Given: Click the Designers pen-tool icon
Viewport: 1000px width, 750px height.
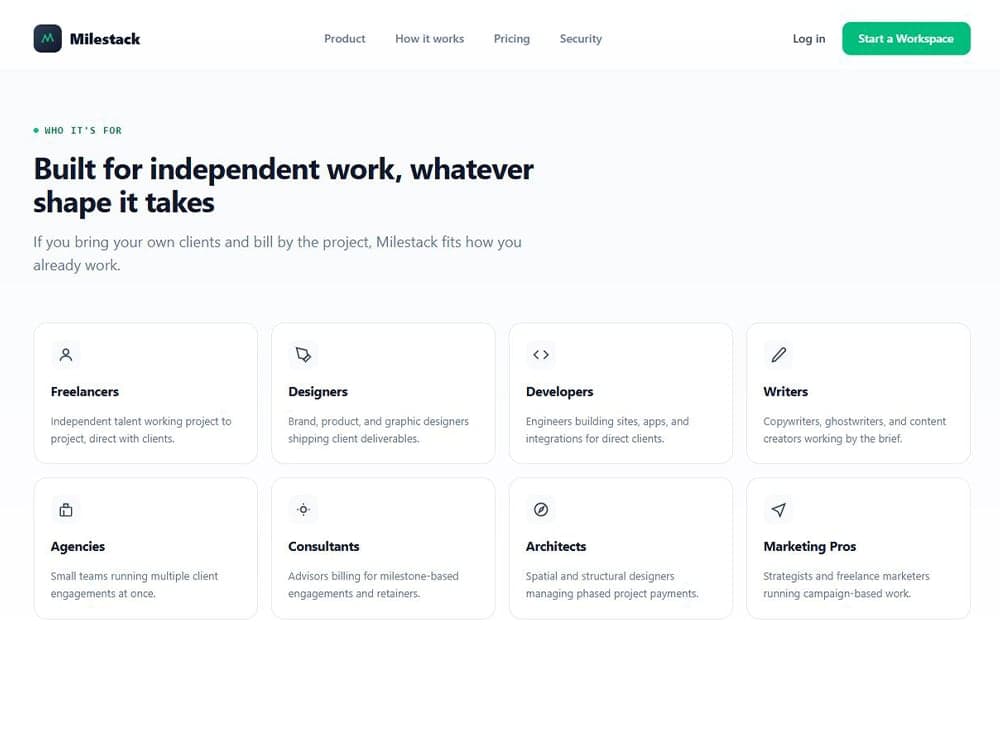Looking at the screenshot, I should pos(303,355).
